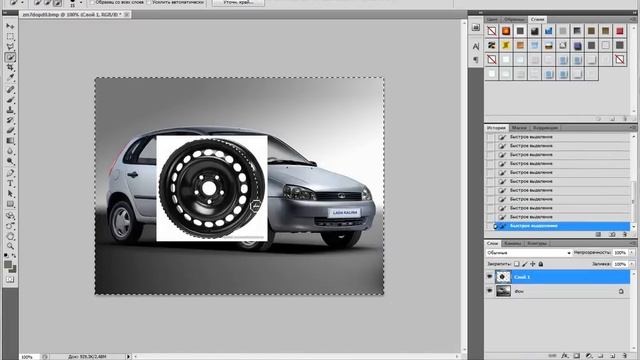This screenshot has height=360, width=640.
Task: Apply the orange glow style swatch
Action: (506, 31)
